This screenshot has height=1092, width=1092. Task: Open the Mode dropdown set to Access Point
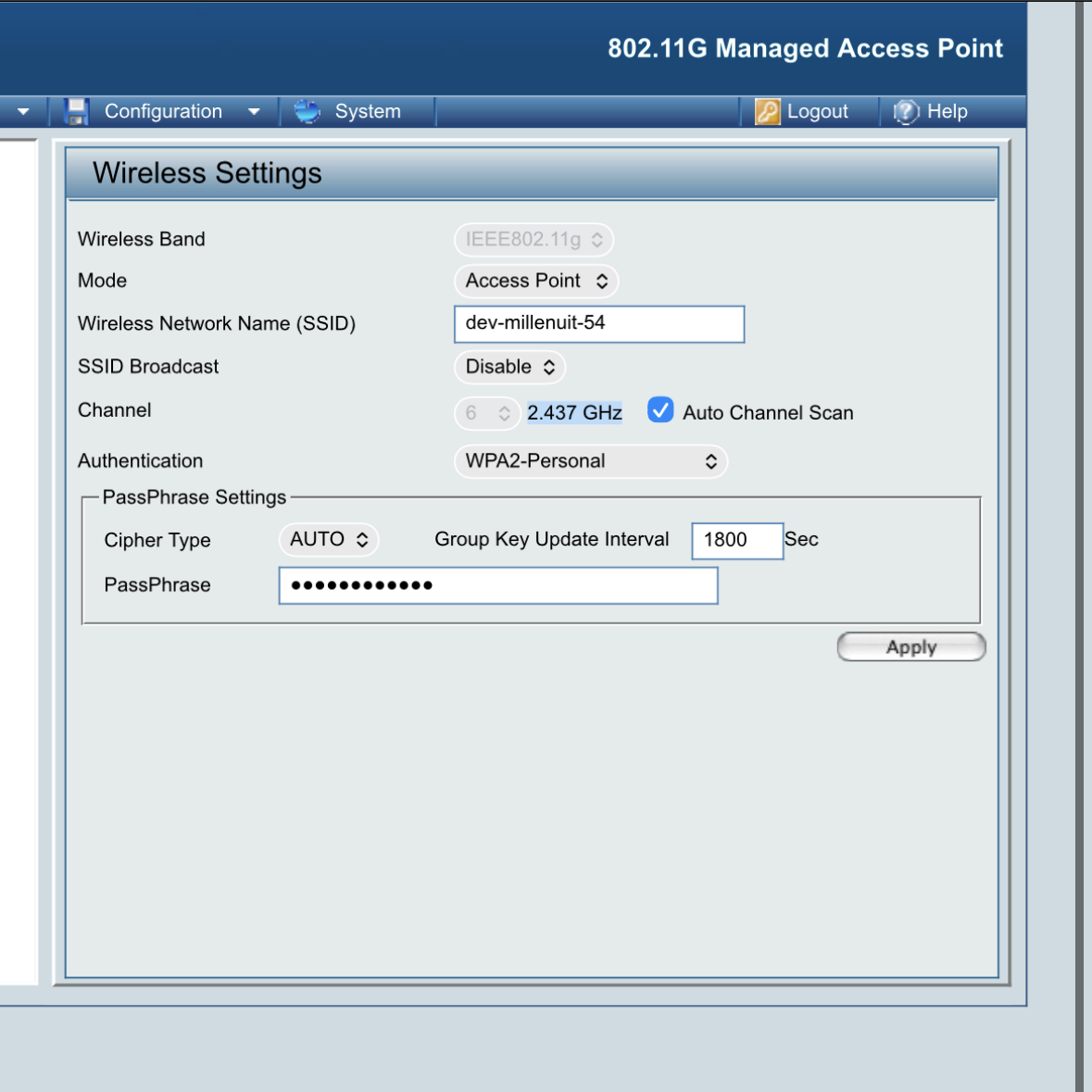tap(535, 281)
